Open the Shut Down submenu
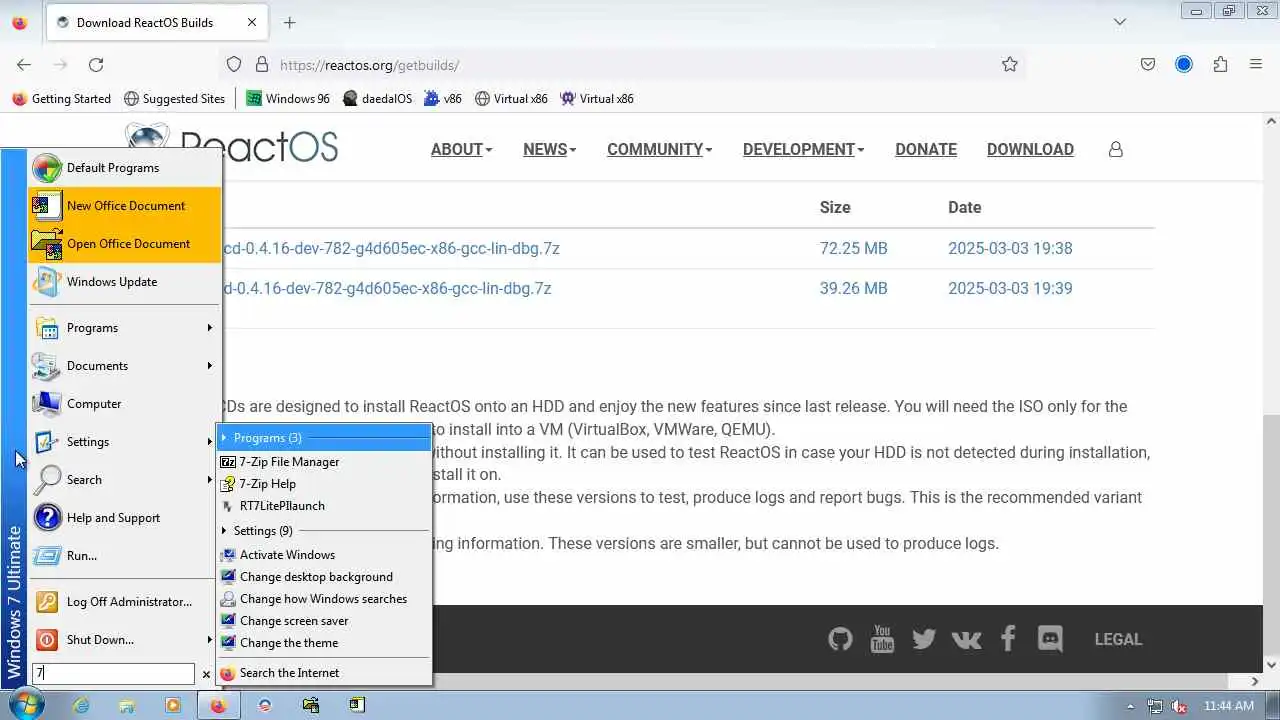Image resolution: width=1280 pixels, height=720 pixels. 124,640
